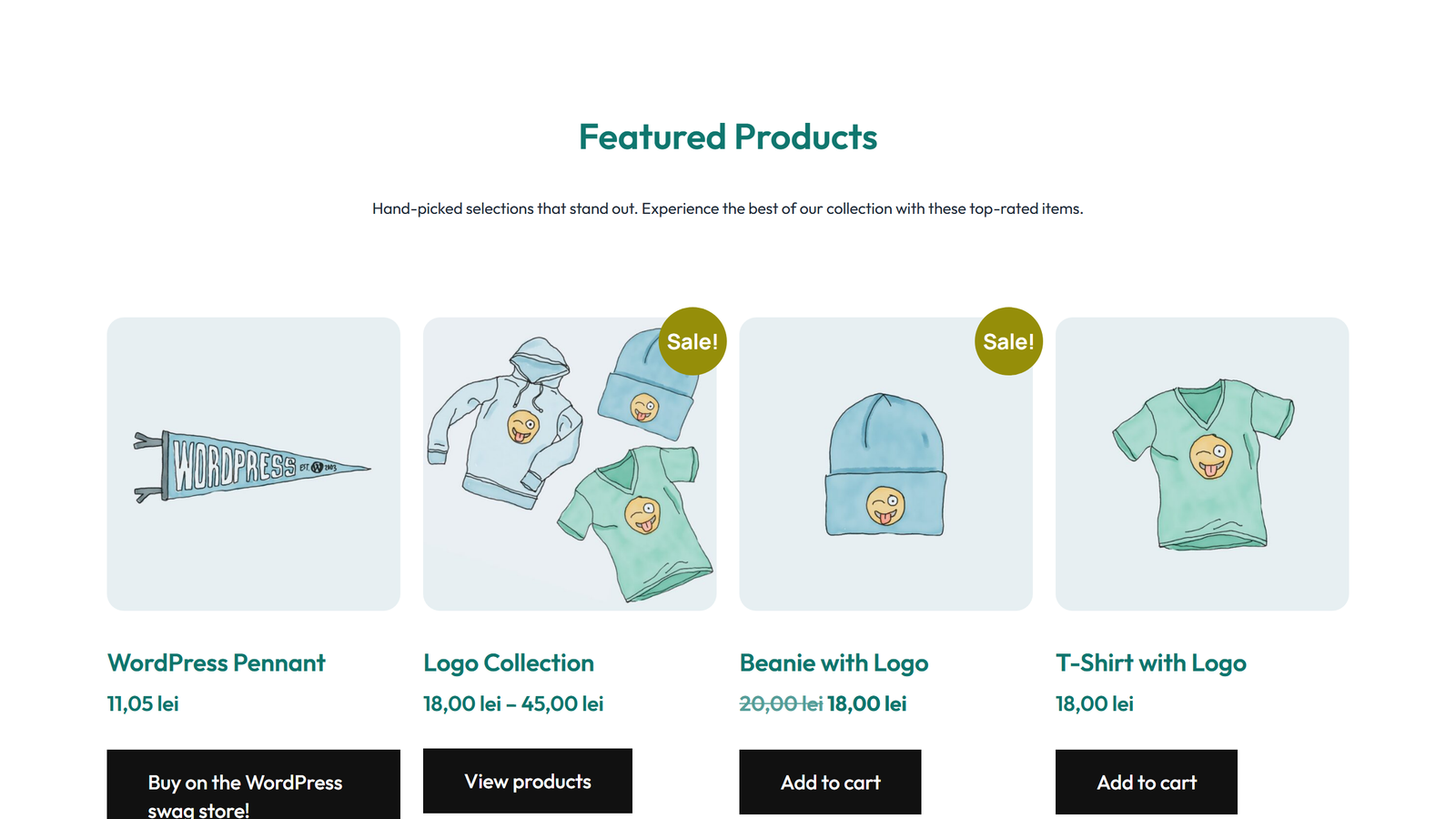This screenshot has height=819, width=1456.
Task: Click the Sale badge on Logo Collection
Action: [x=692, y=341]
